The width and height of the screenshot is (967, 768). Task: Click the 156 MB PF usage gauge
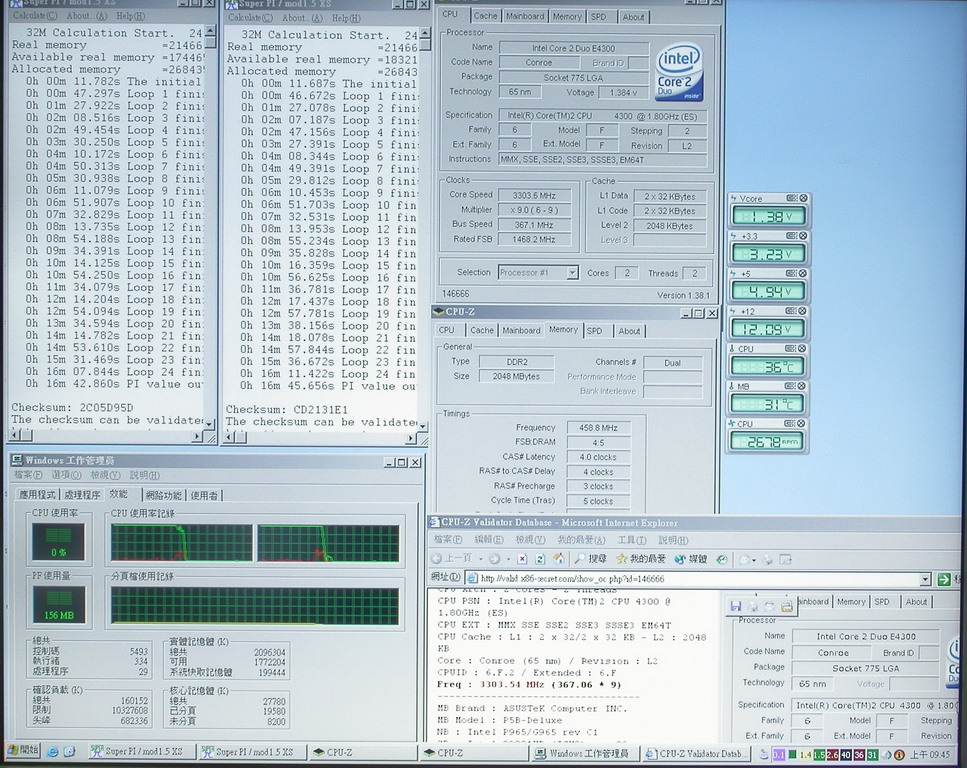59,604
